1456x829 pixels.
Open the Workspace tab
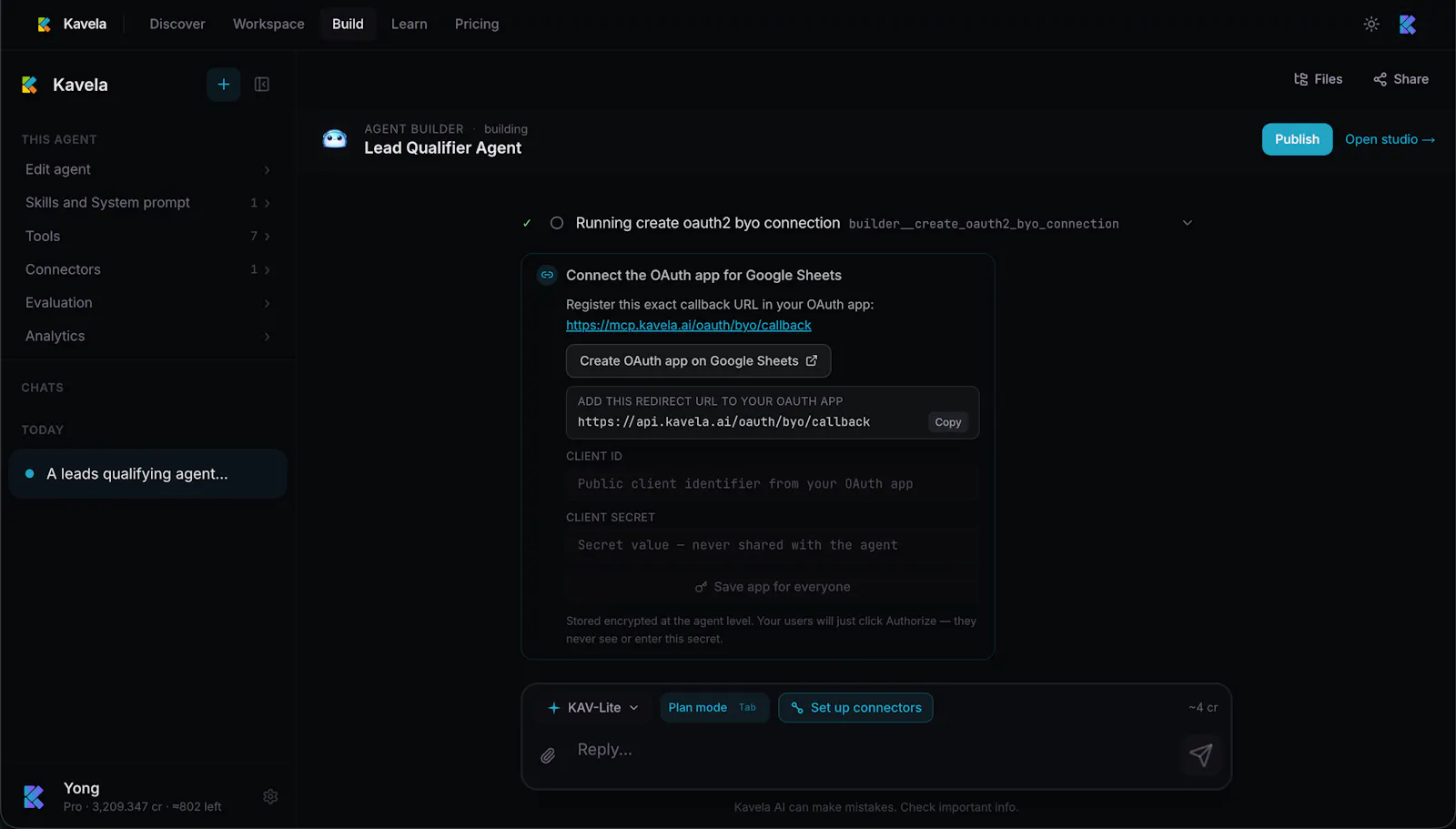coord(268,25)
